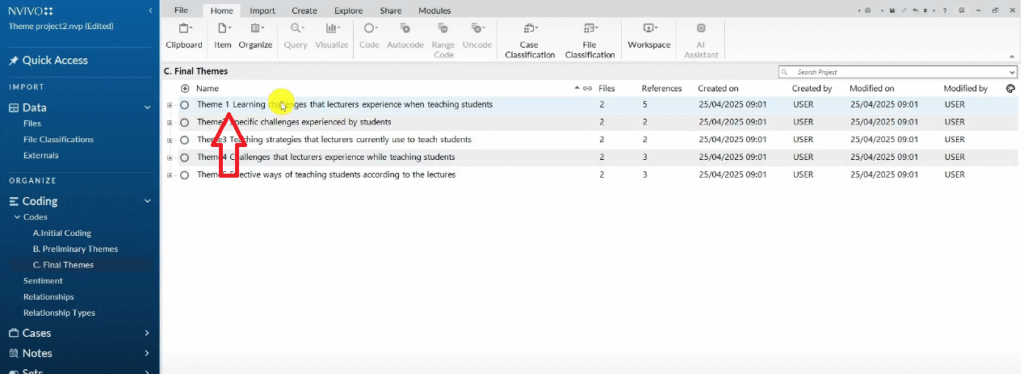Viewport: 1024px width, 374px height.
Task: Expand the Specific challenges experienced by students node
Action: tap(170, 122)
